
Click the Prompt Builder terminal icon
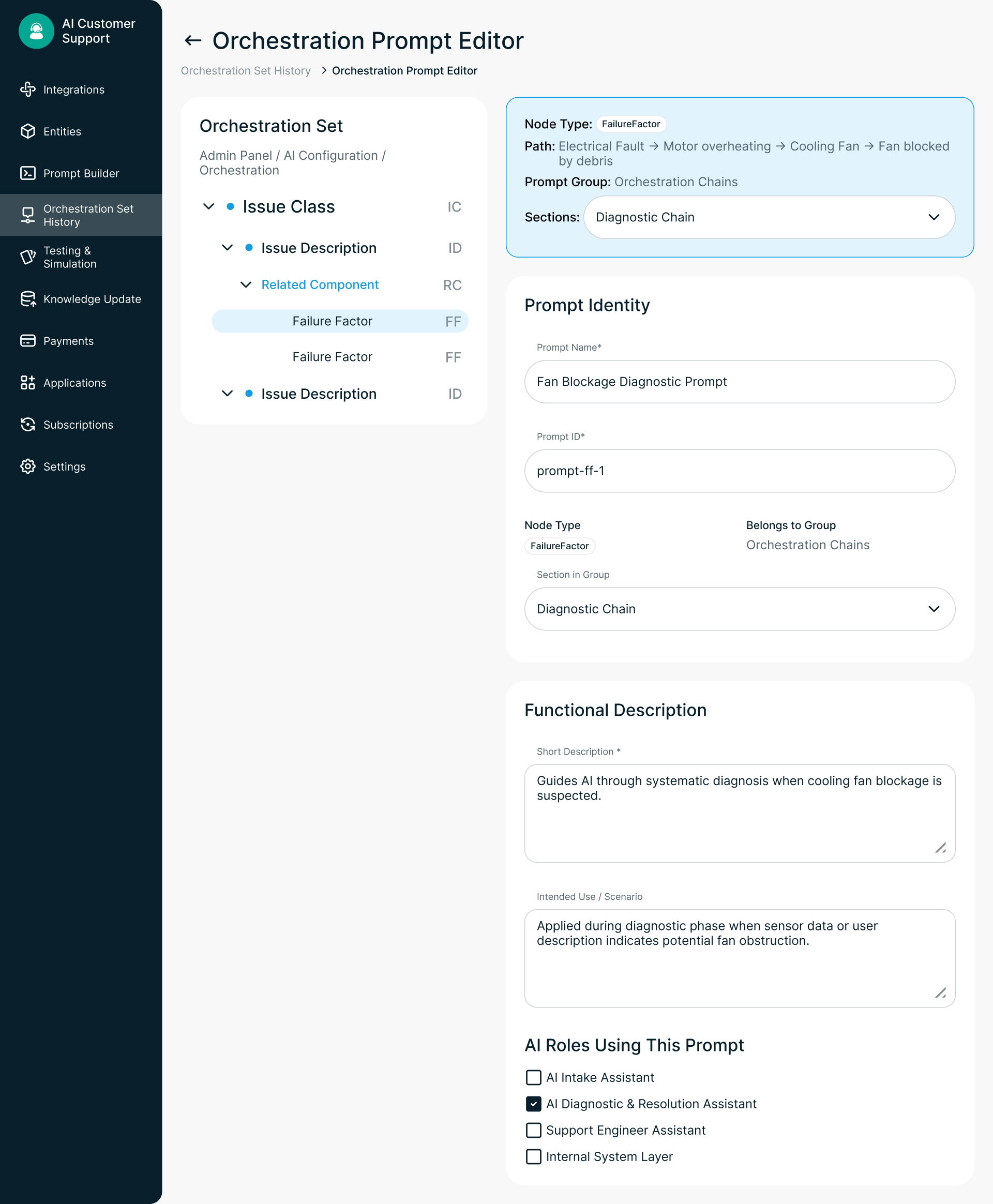(x=27, y=173)
